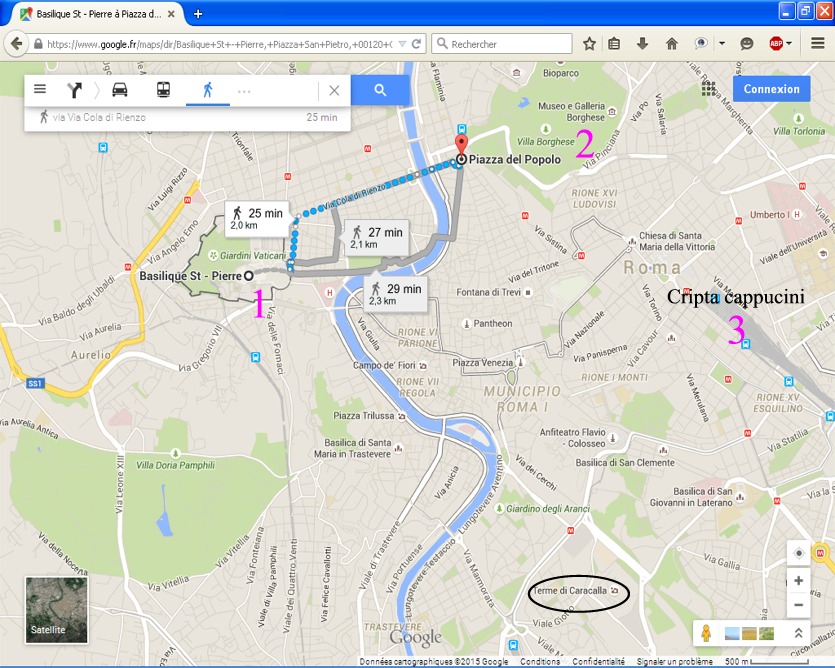Open the Google Maps hamburger menu

coord(40,89)
